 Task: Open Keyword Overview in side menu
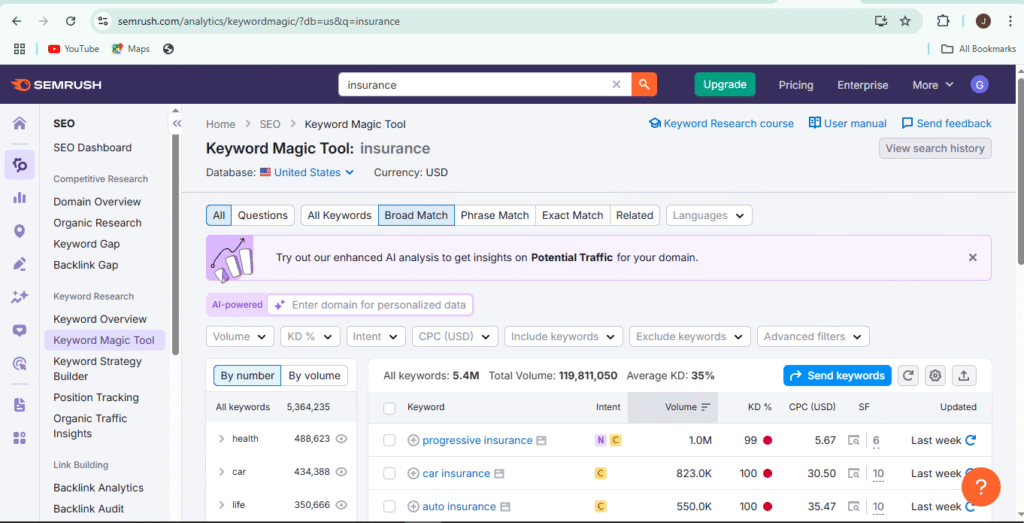[x=100, y=319]
